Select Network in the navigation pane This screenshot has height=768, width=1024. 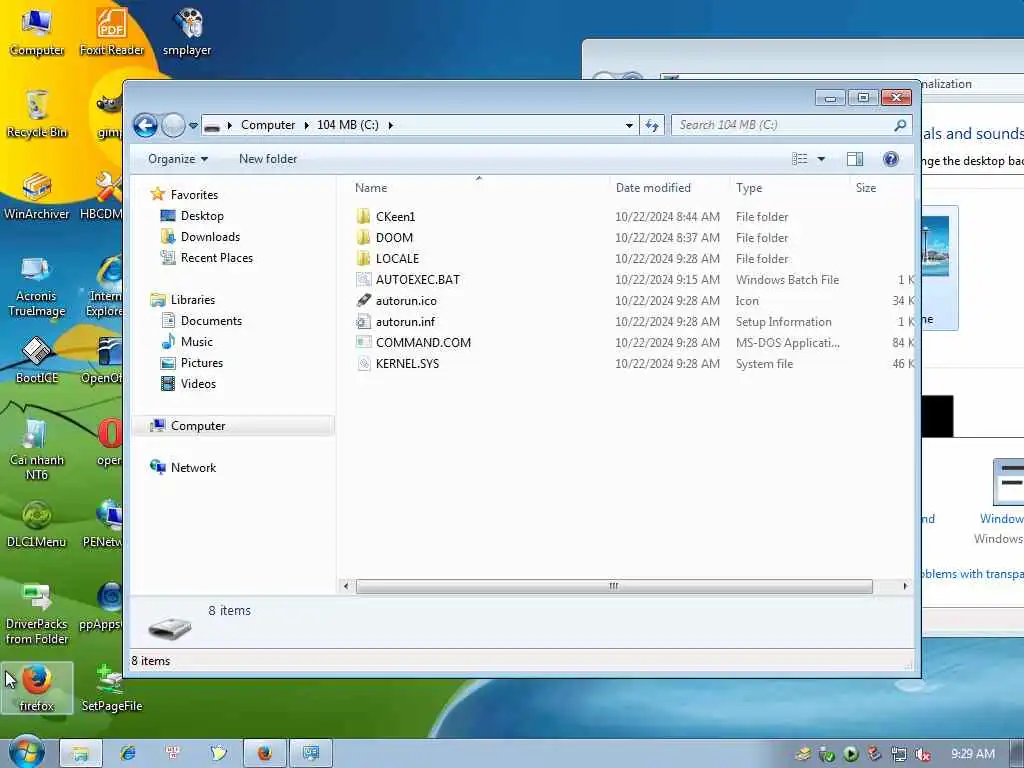(193, 468)
